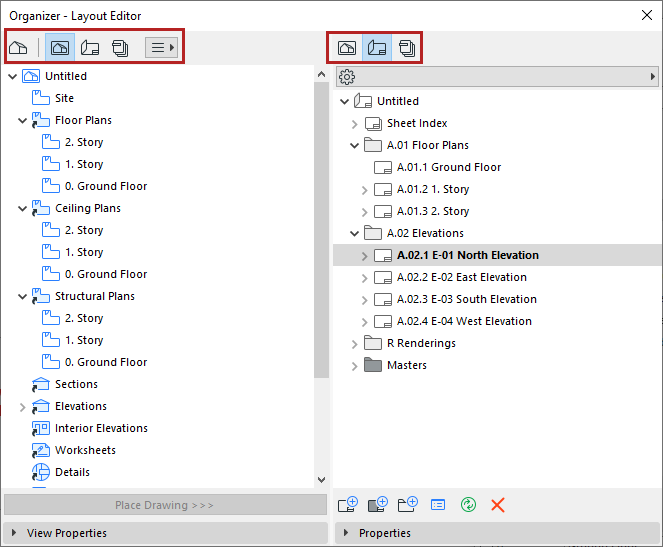
Task: Expand A.02.1 E-01 North Elevation layout
Action: pyautogui.click(x=364, y=256)
